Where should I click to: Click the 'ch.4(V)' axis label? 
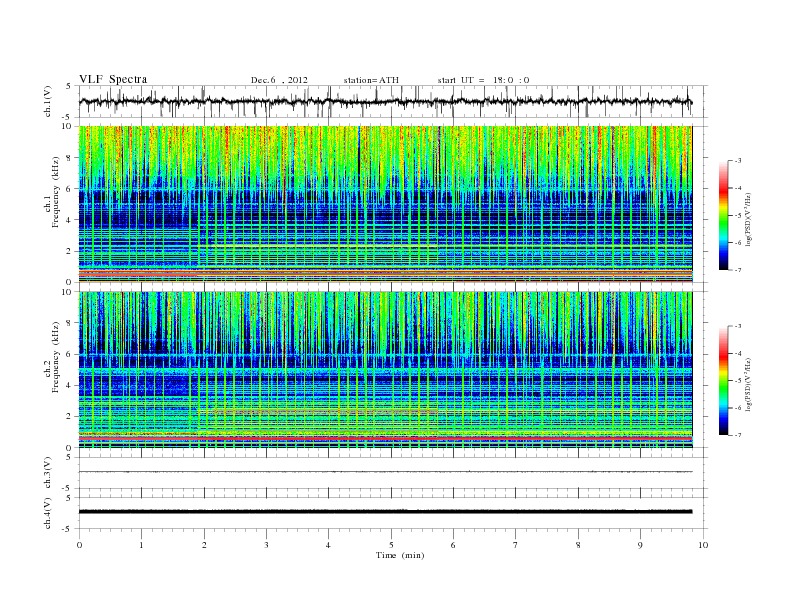tap(48, 513)
